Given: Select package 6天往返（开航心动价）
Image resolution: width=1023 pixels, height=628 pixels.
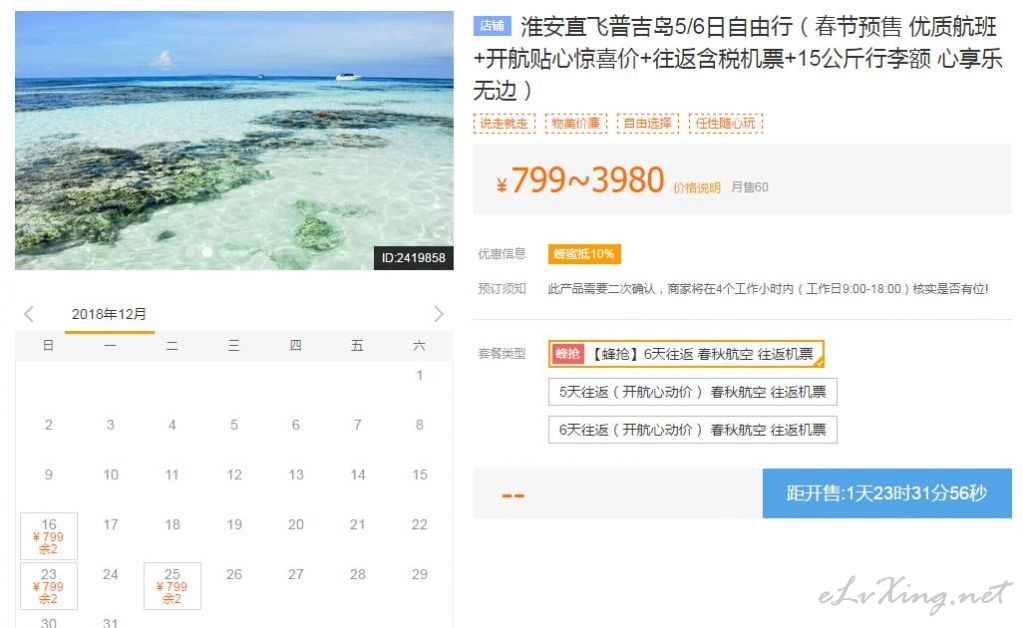Looking at the screenshot, I should pos(692,430).
